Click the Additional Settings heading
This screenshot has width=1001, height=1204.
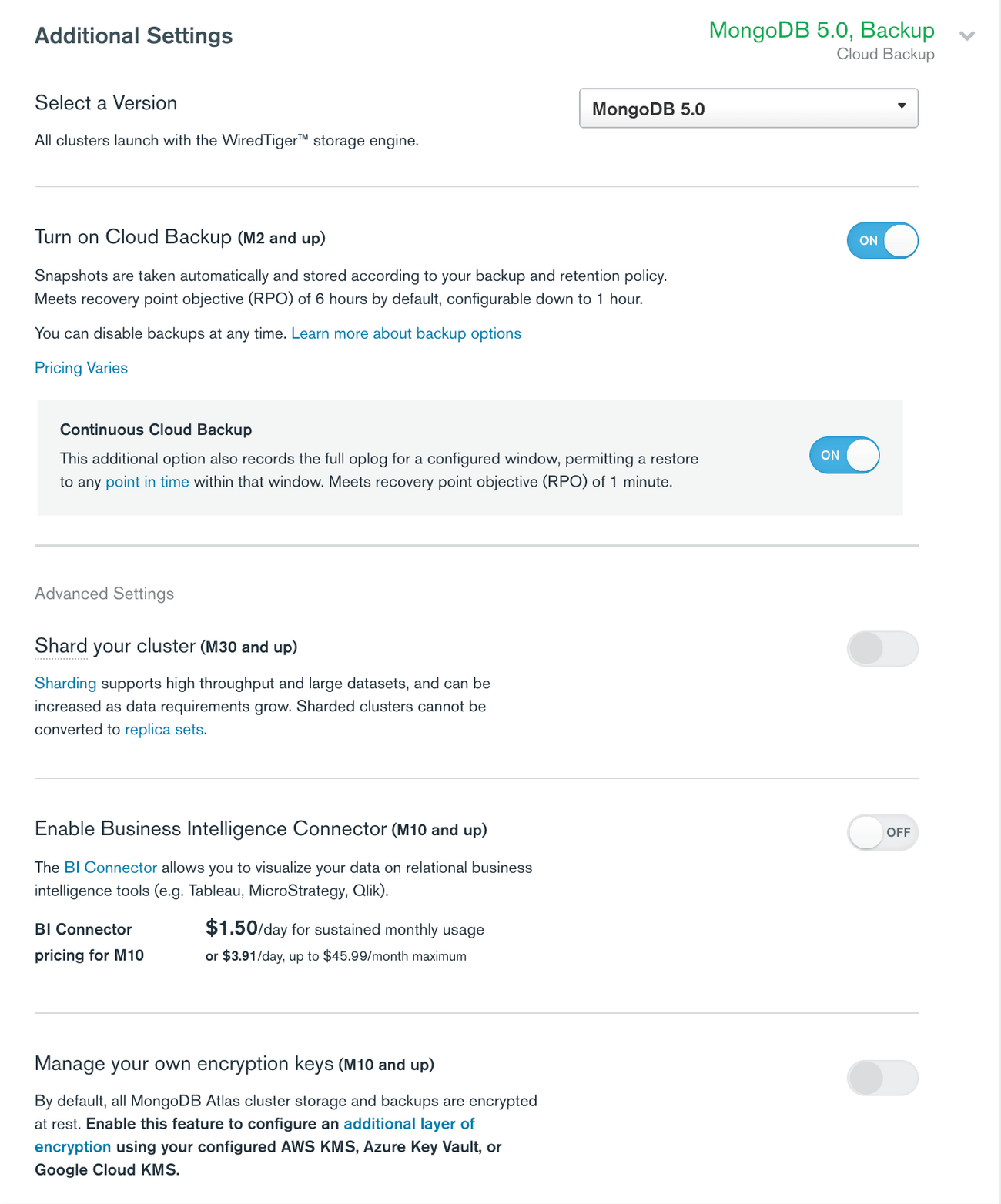133,35
